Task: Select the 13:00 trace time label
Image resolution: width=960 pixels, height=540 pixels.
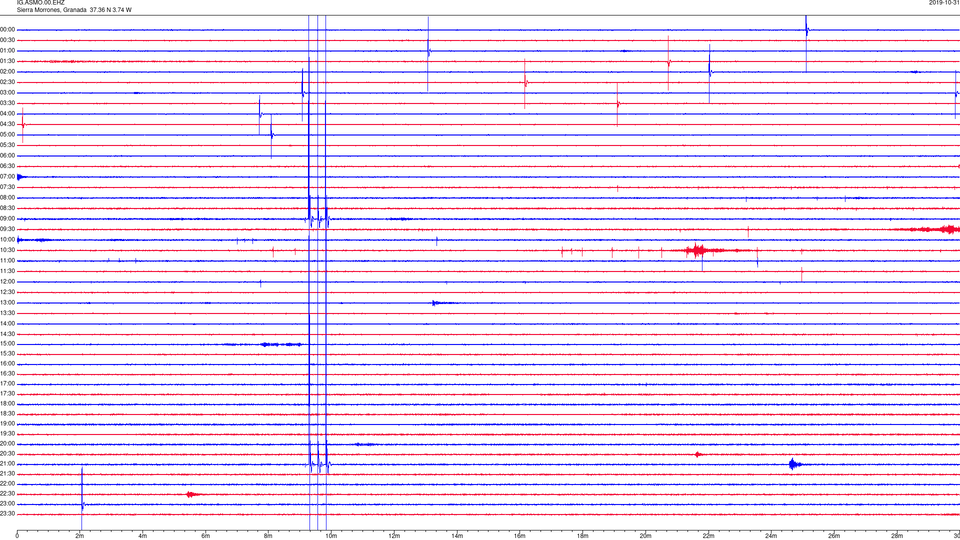Action: pyautogui.click(x=7, y=302)
